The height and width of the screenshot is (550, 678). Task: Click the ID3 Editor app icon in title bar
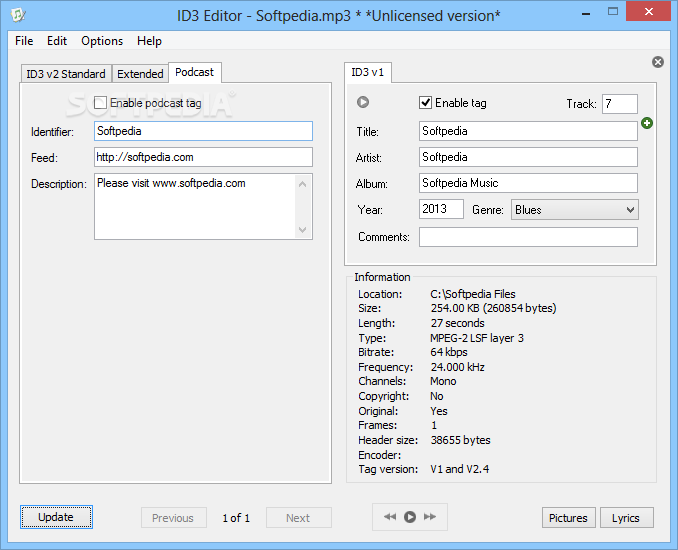point(18,15)
